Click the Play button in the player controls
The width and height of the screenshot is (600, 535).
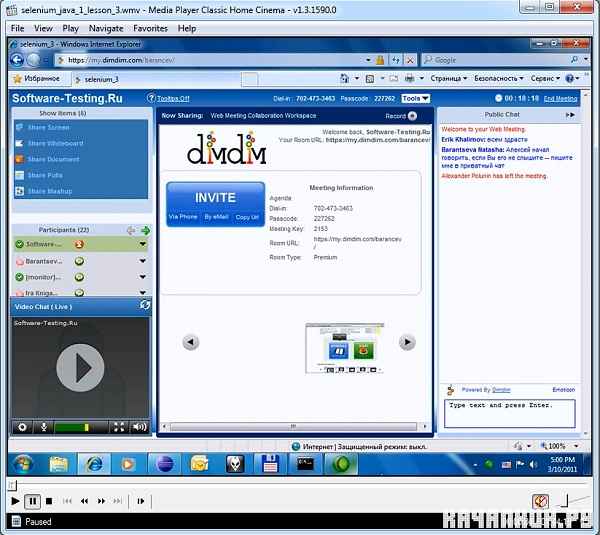pos(15,501)
